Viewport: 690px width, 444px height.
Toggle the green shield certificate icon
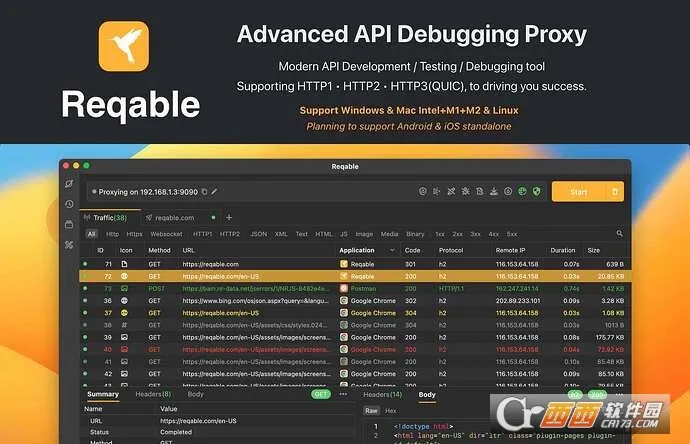[x=536, y=191]
